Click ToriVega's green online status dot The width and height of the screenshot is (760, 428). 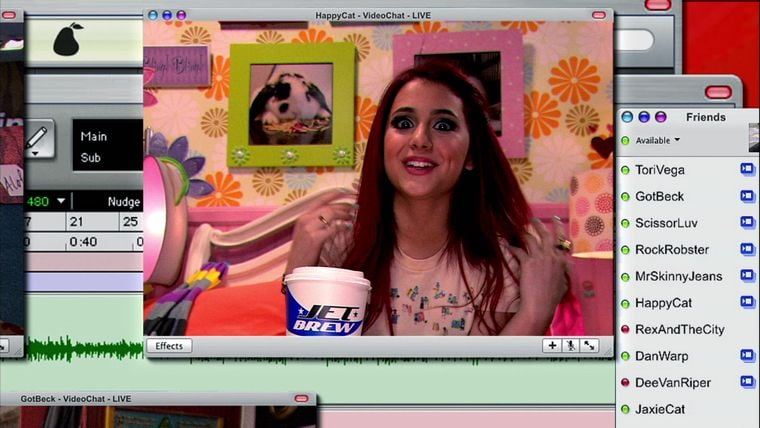point(625,170)
